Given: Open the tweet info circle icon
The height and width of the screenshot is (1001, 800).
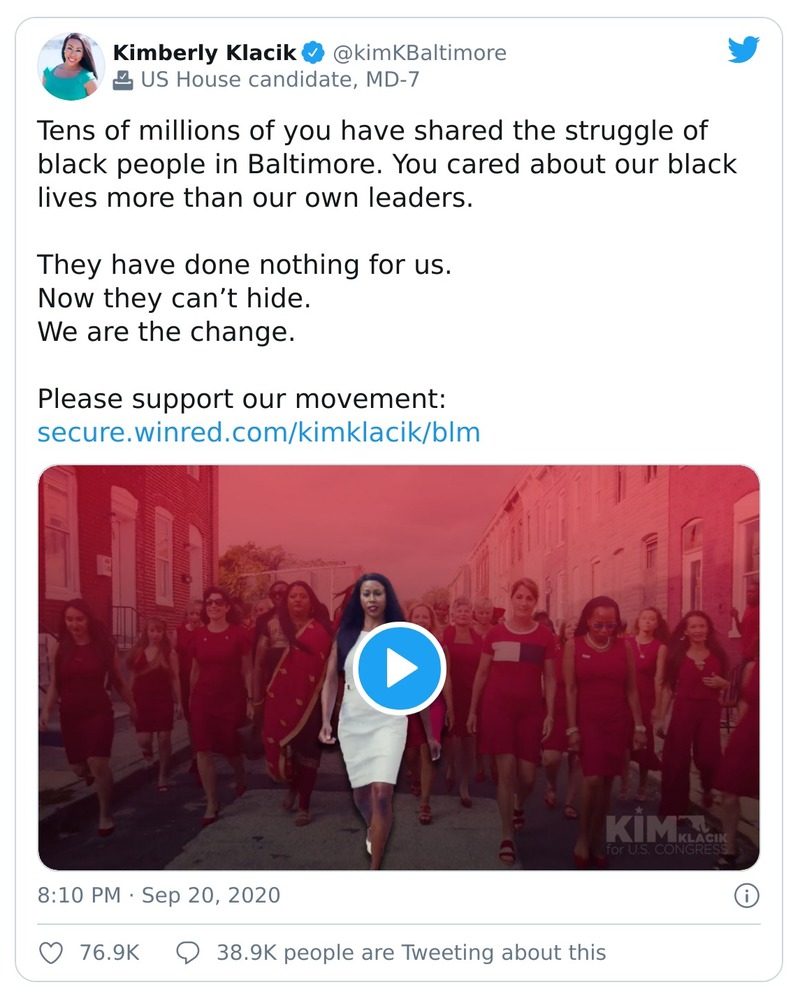Looking at the screenshot, I should tap(746, 896).
